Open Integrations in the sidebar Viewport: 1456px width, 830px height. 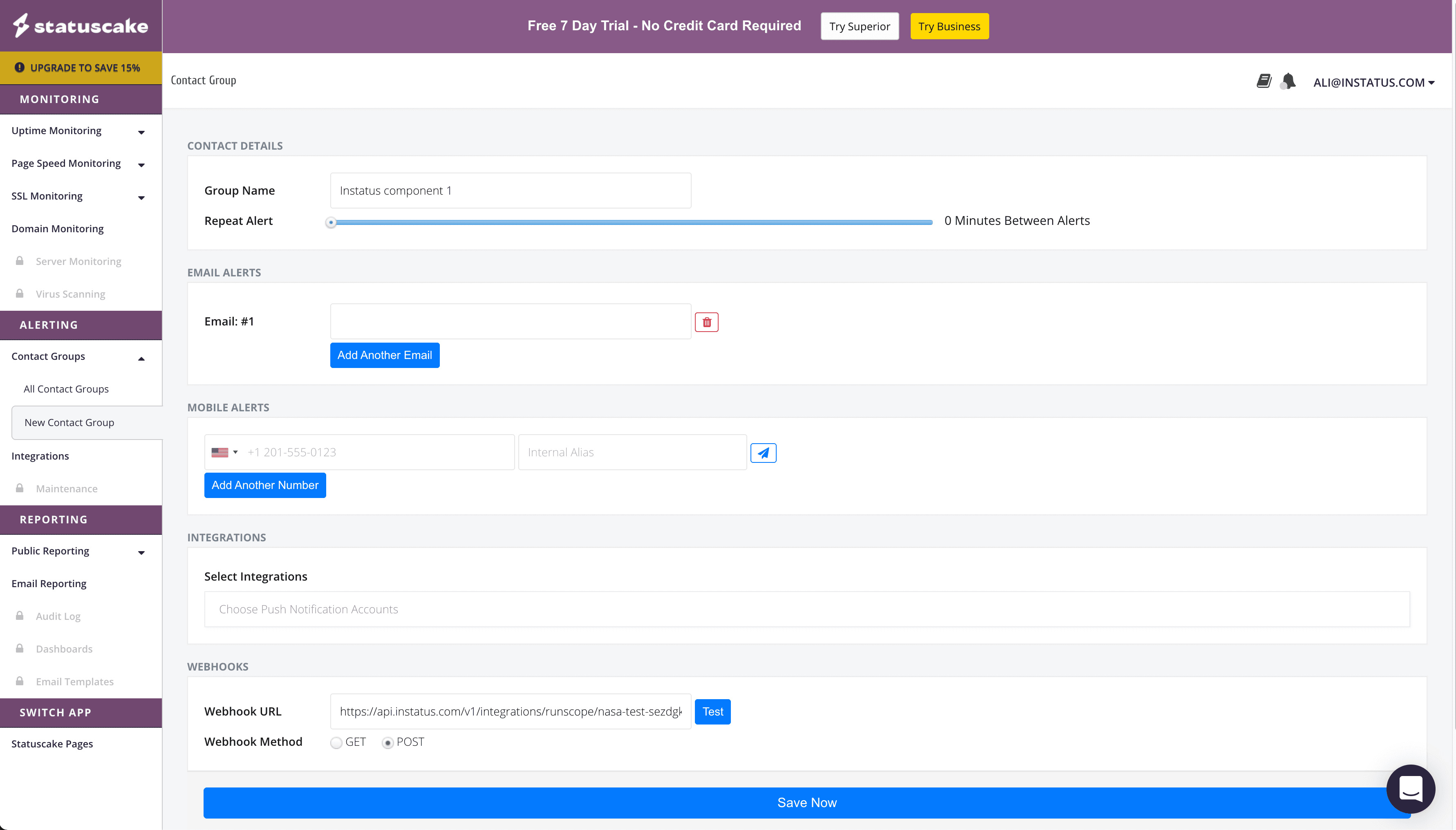click(x=40, y=456)
